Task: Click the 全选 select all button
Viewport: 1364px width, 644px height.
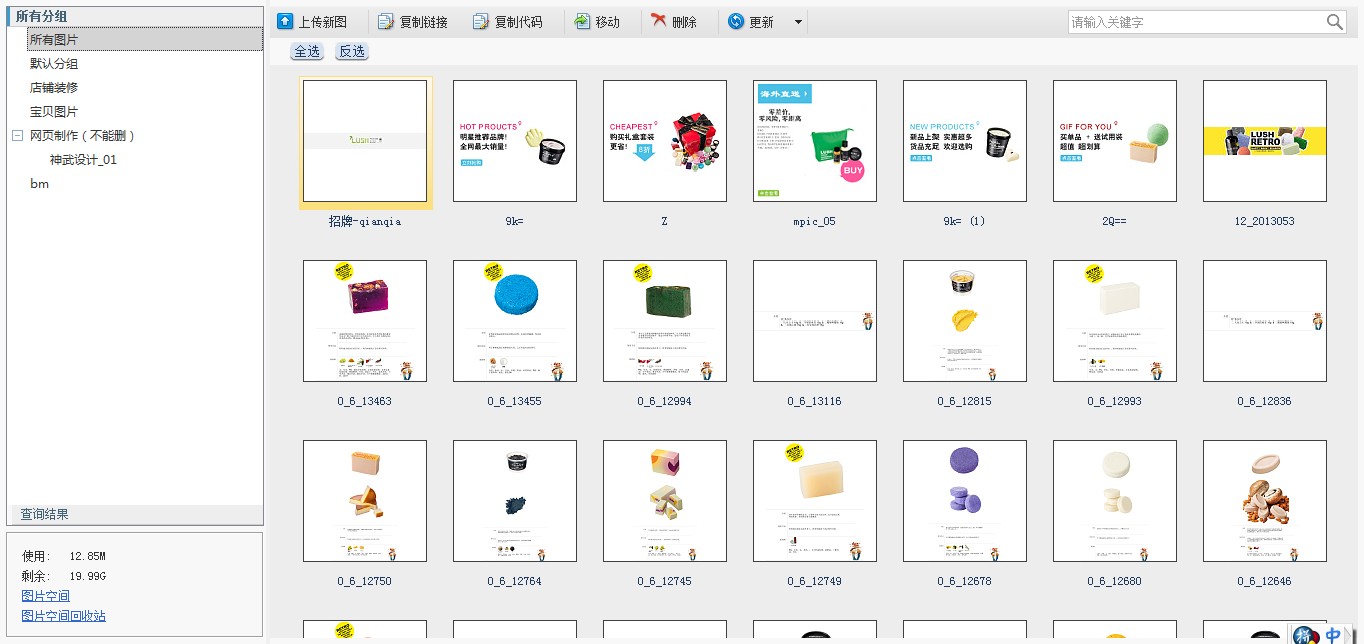Action: (307, 51)
